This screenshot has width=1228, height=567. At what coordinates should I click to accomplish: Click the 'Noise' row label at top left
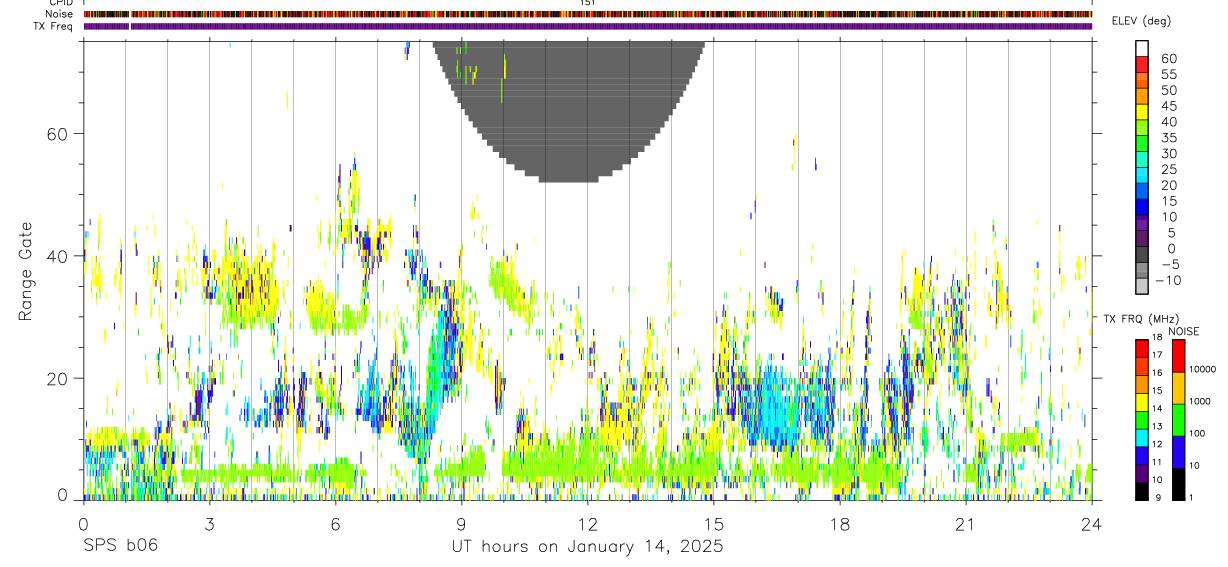coord(58,14)
